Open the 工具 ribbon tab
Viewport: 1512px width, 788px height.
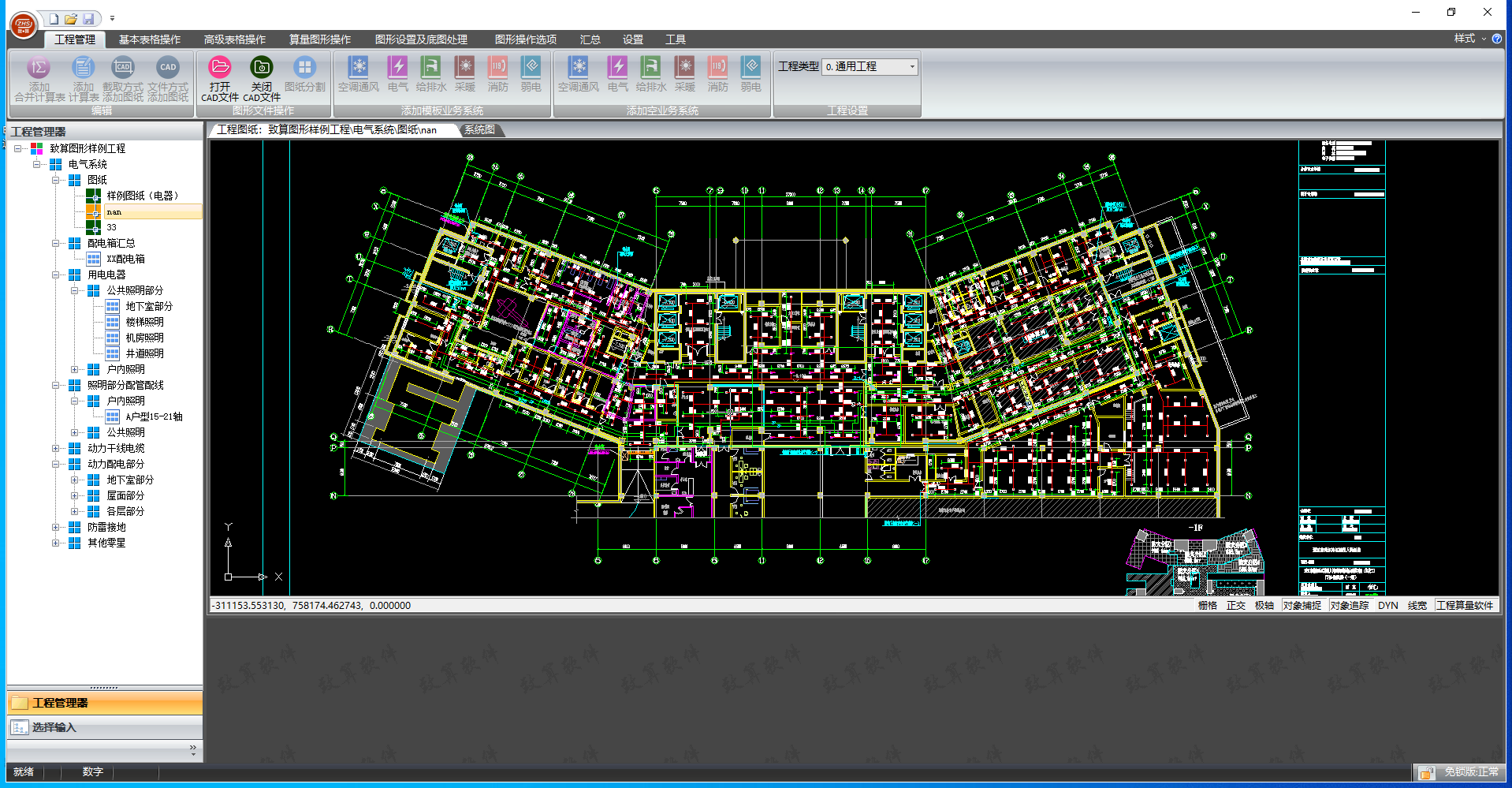[x=676, y=39]
